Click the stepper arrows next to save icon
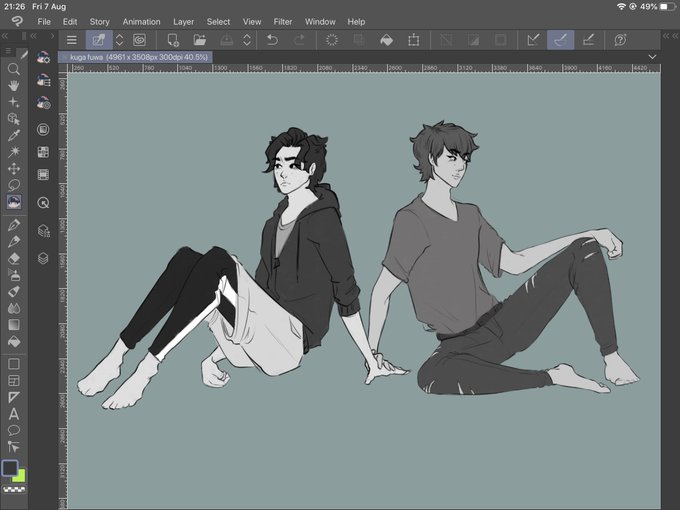The width and height of the screenshot is (680, 510). point(247,40)
